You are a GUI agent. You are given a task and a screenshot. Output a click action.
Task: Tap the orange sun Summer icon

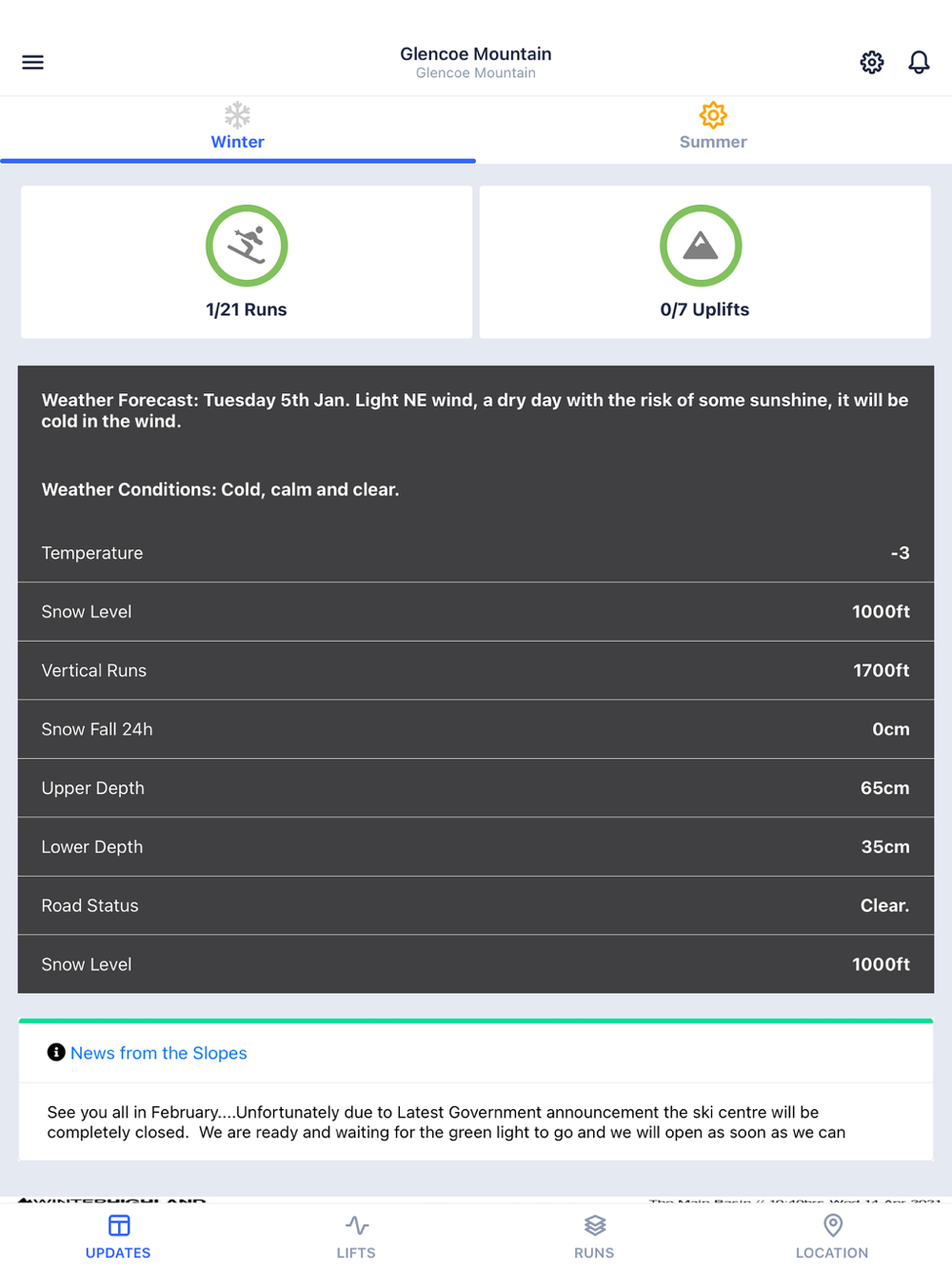coord(713,115)
